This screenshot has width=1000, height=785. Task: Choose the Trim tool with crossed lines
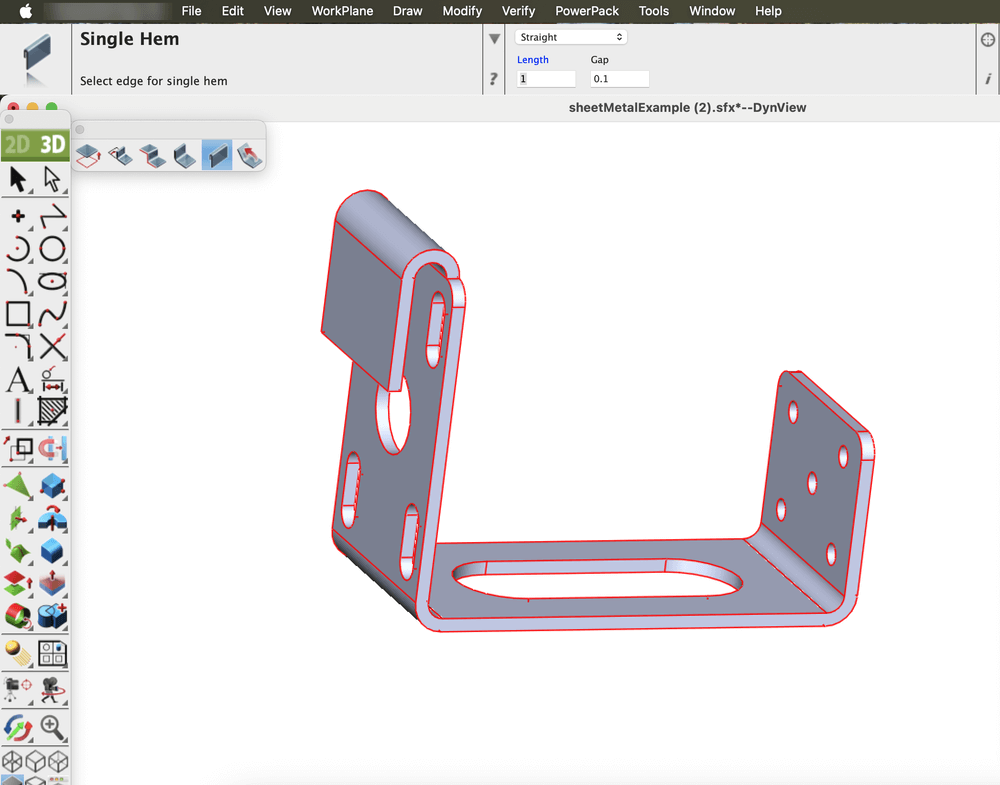(x=52, y=347)
